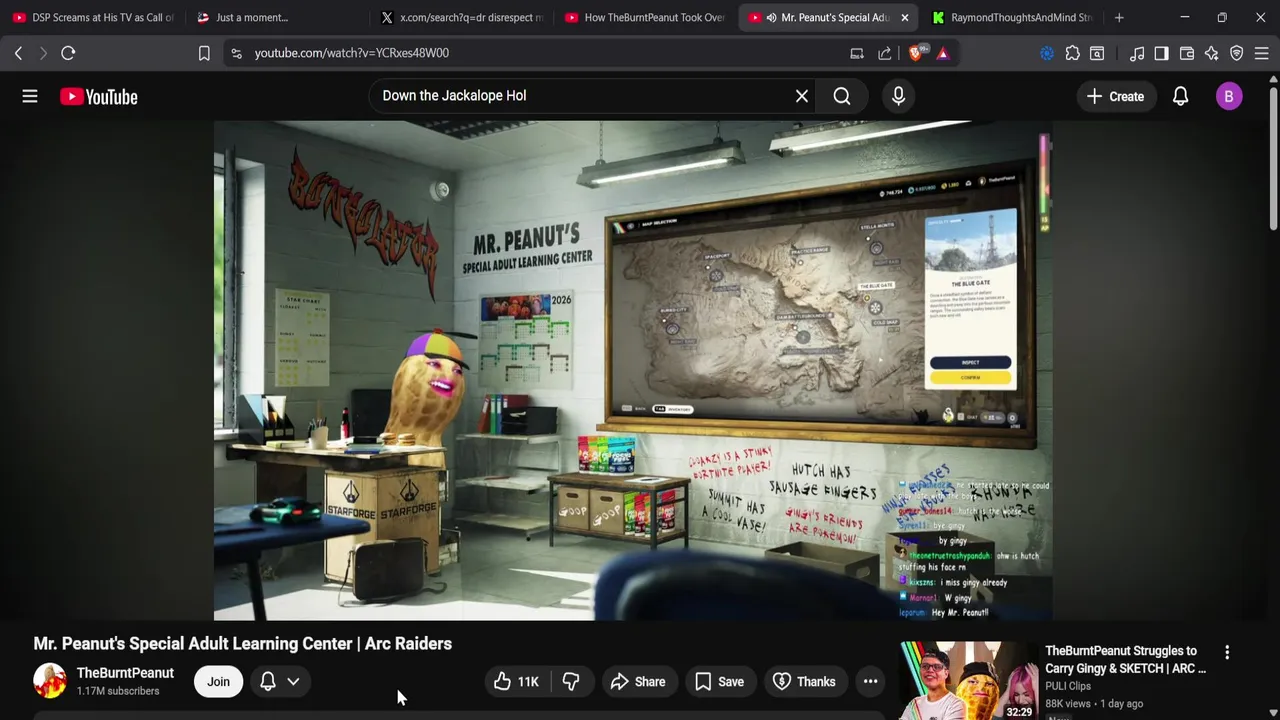Image resolution: width=1280 pixels, height=720 pixels.
Task: Switch to 'Just a moment...' tab
Action: (275, 17)
